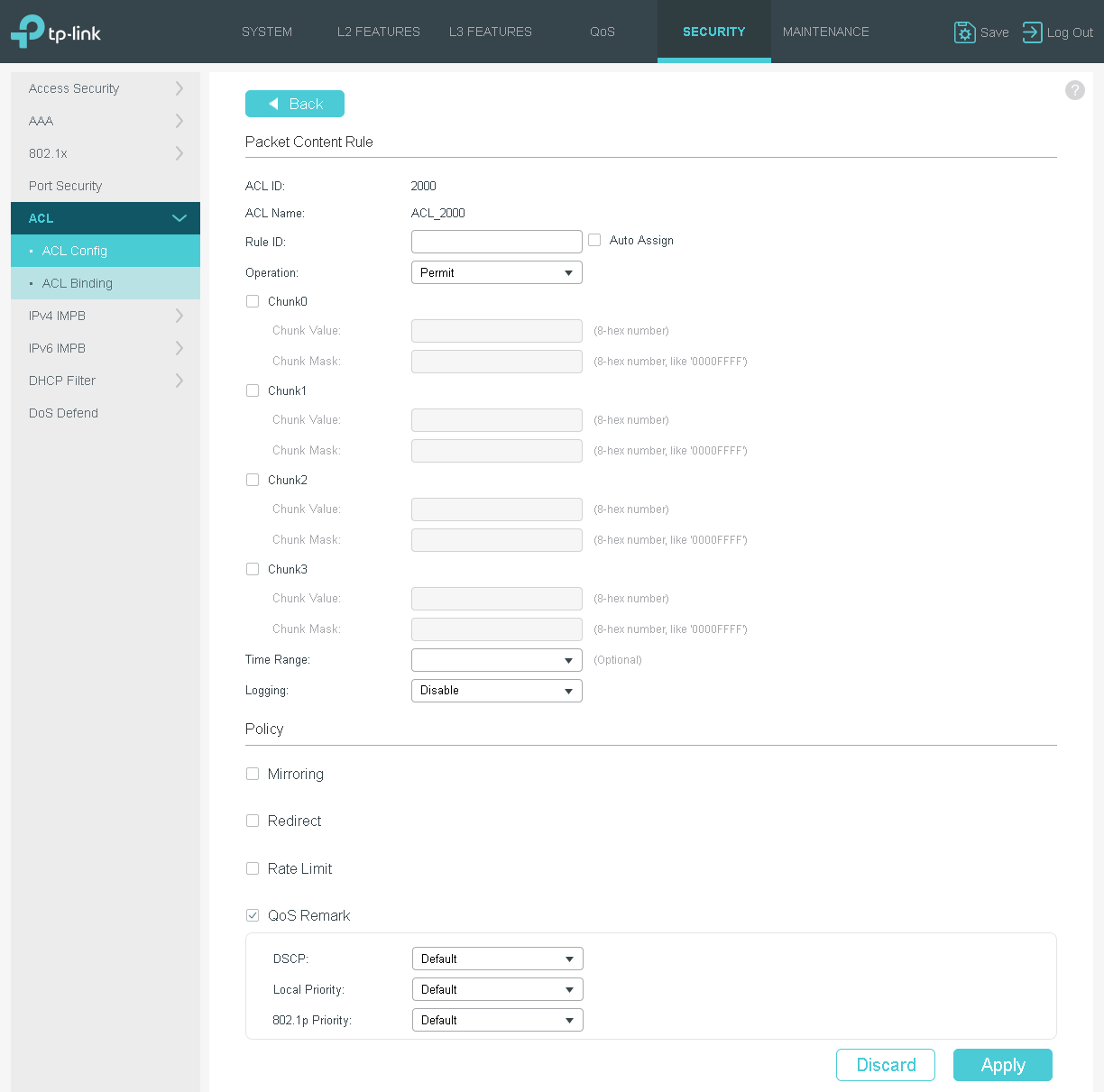
Task: Click the ACL ID value 2000
Action: click(x=423, y=187)
